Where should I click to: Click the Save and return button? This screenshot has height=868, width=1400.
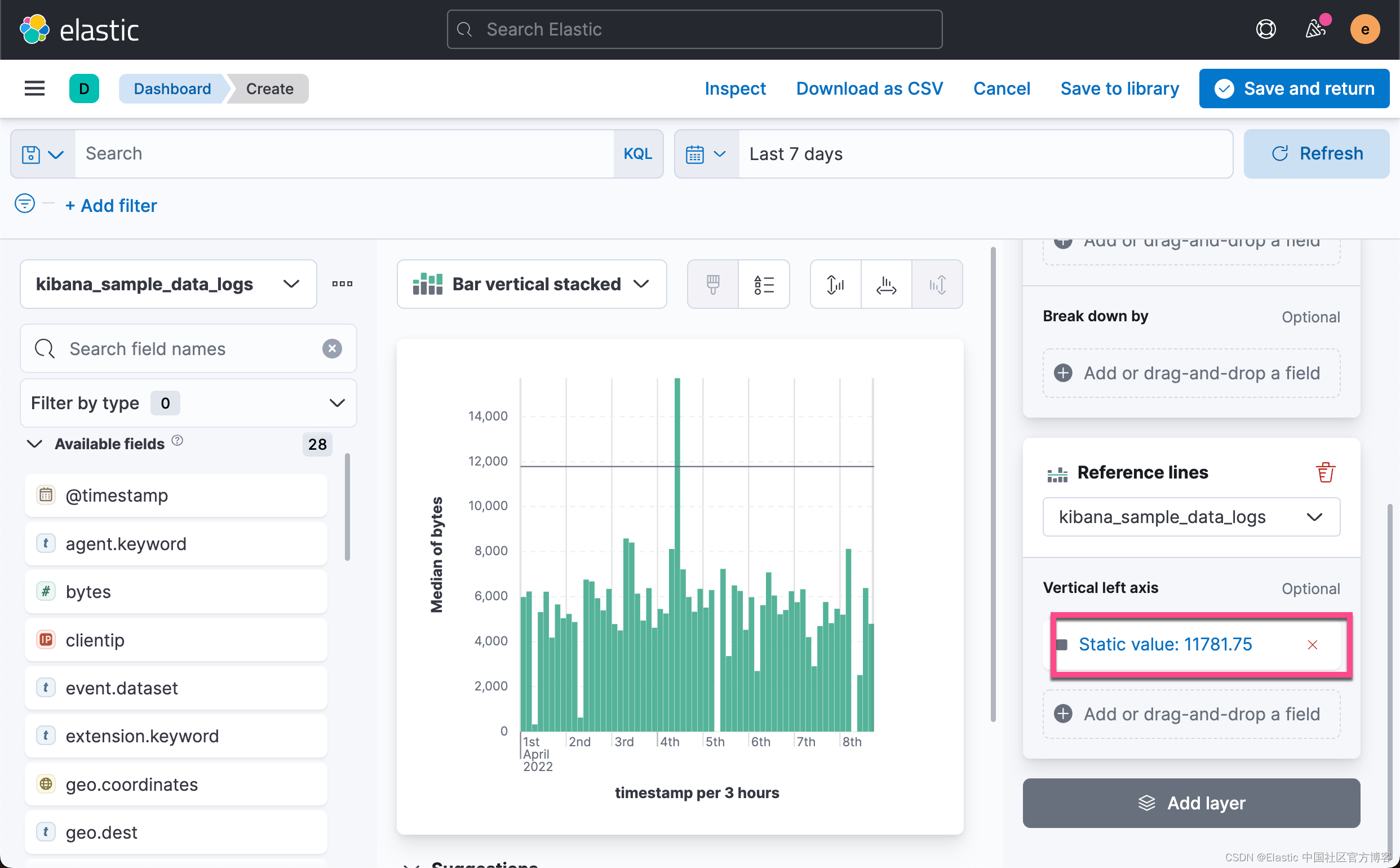coord(1293,88)
